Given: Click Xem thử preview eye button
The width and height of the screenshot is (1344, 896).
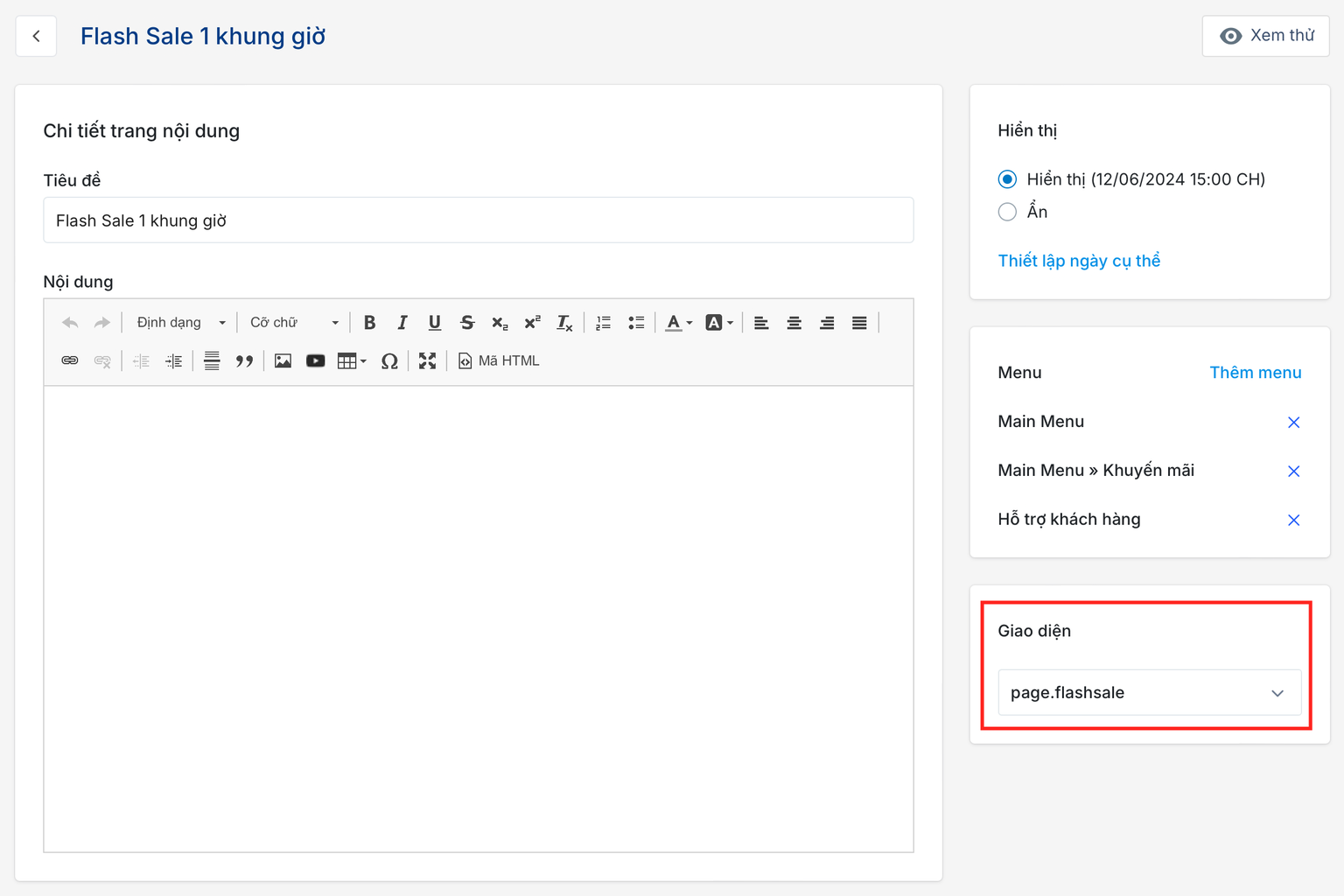Looking at the screenshot, I should point(1265,36).
